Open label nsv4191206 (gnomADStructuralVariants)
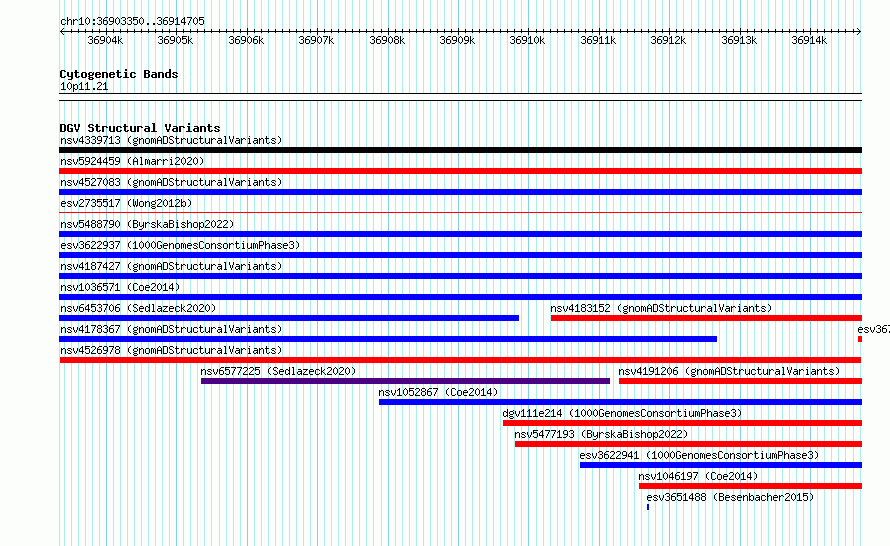The image size is (890, 546). click(729, 371)
